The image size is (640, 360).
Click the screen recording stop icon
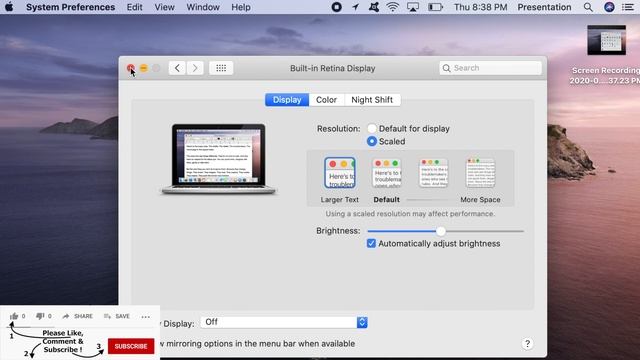[x=336, y=7]
